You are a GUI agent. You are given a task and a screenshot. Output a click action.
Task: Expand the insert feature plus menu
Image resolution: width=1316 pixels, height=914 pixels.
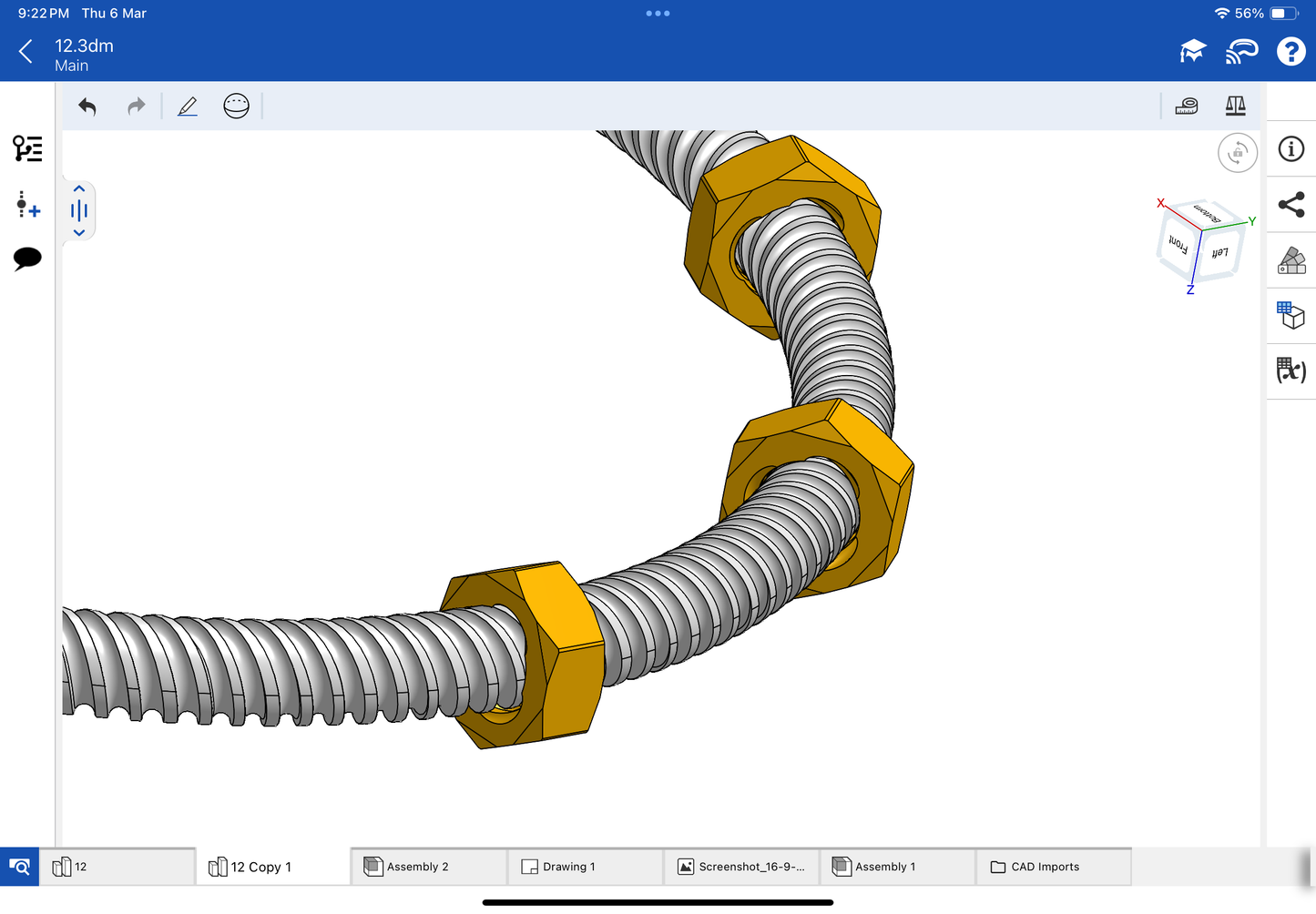point(27,204)
